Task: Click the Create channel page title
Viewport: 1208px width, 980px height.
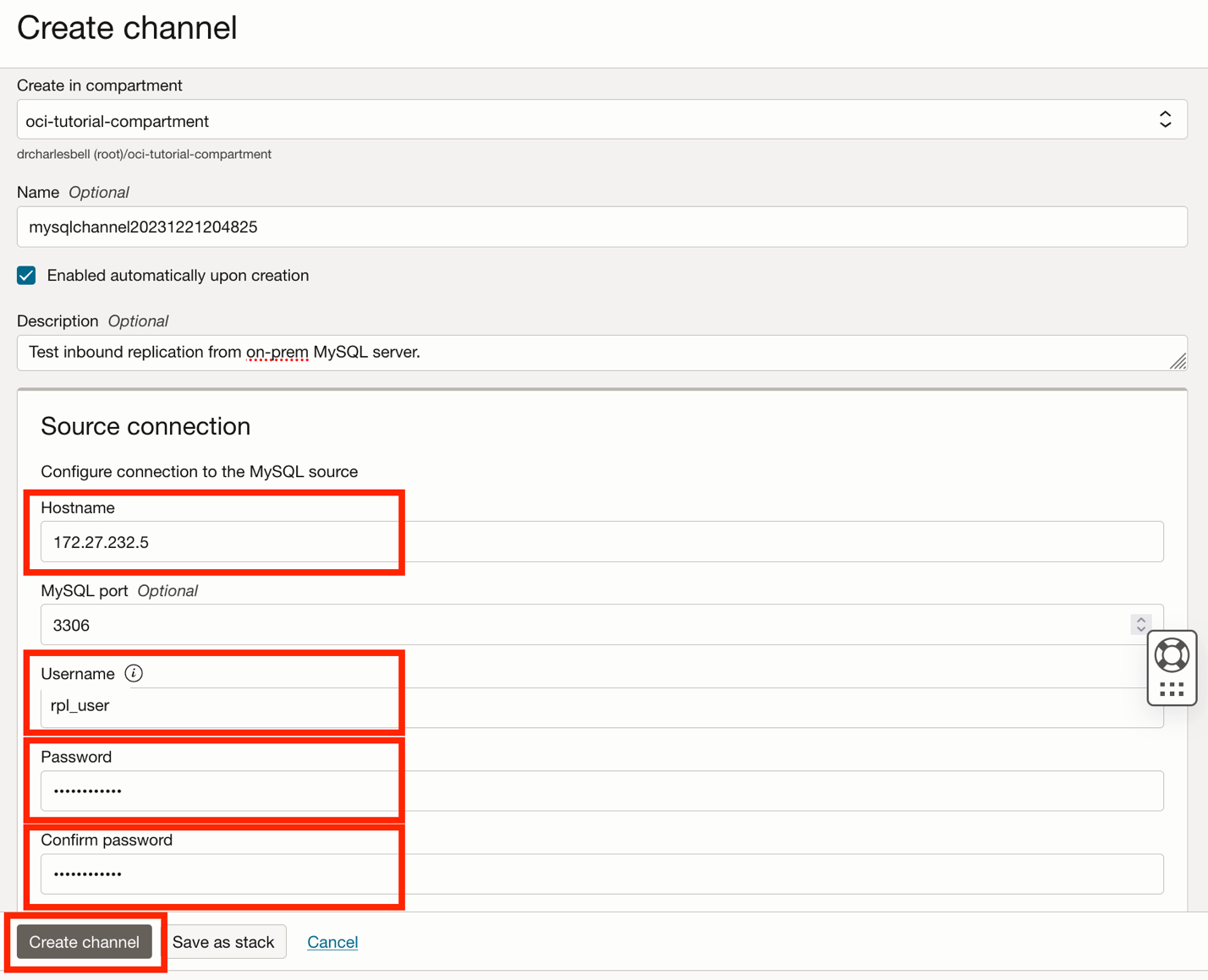Action: point(127,28)
